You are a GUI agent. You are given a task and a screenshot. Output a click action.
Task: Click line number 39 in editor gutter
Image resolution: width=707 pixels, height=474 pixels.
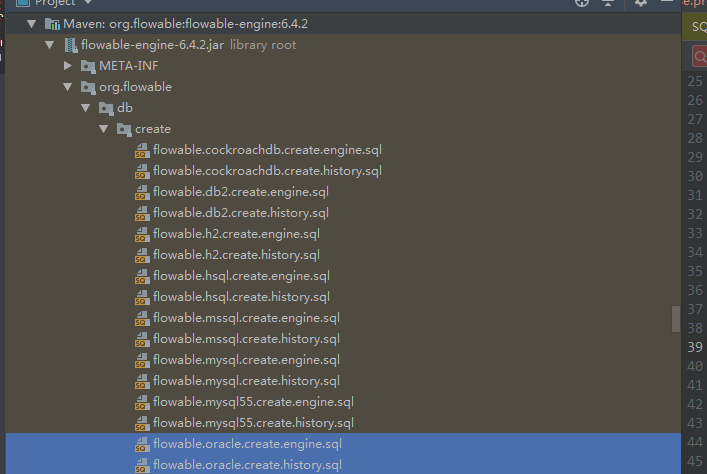pos(695,347)
